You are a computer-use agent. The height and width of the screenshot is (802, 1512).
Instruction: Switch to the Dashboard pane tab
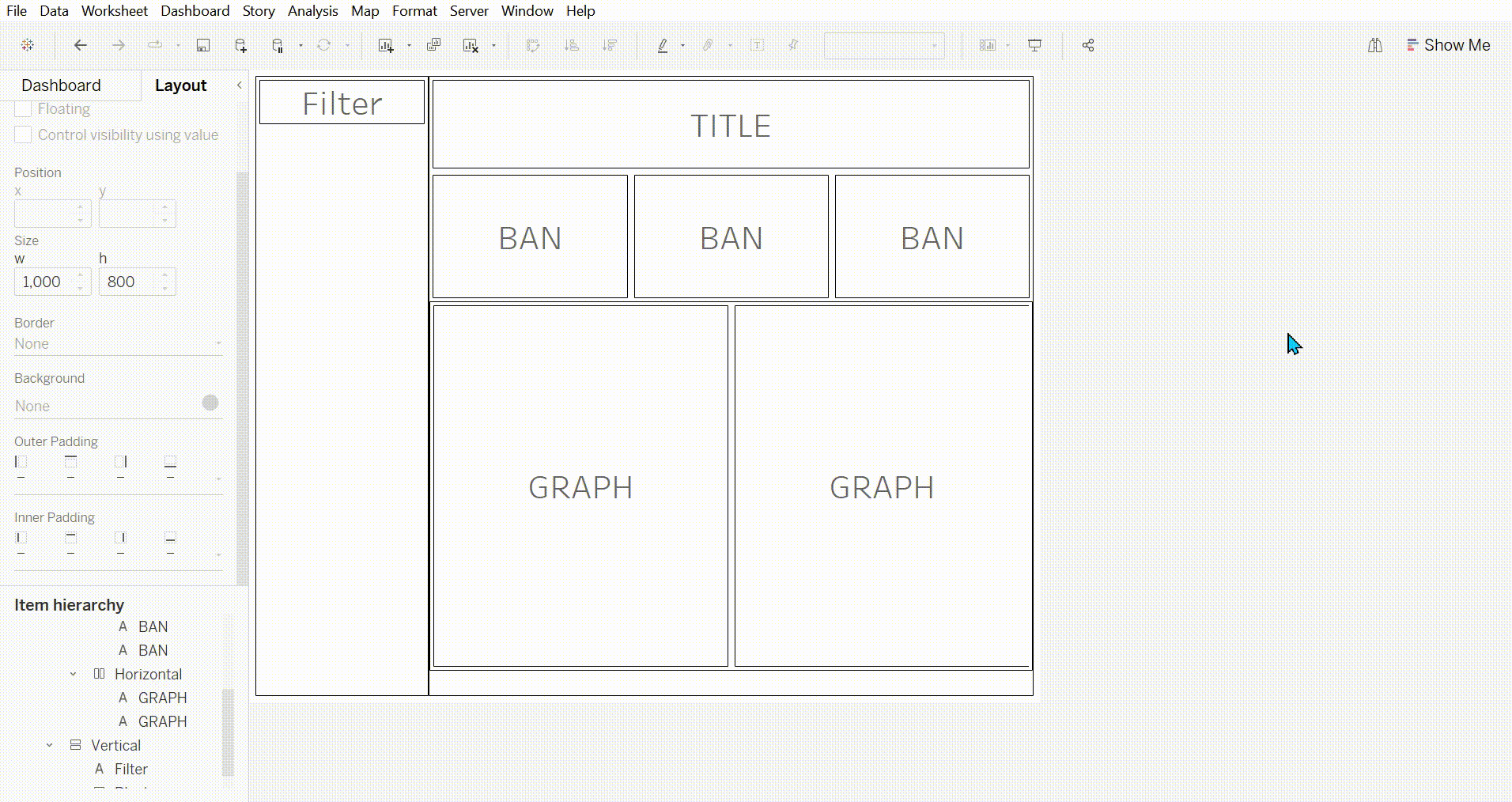pyautogui.click(x=62, y=85)
